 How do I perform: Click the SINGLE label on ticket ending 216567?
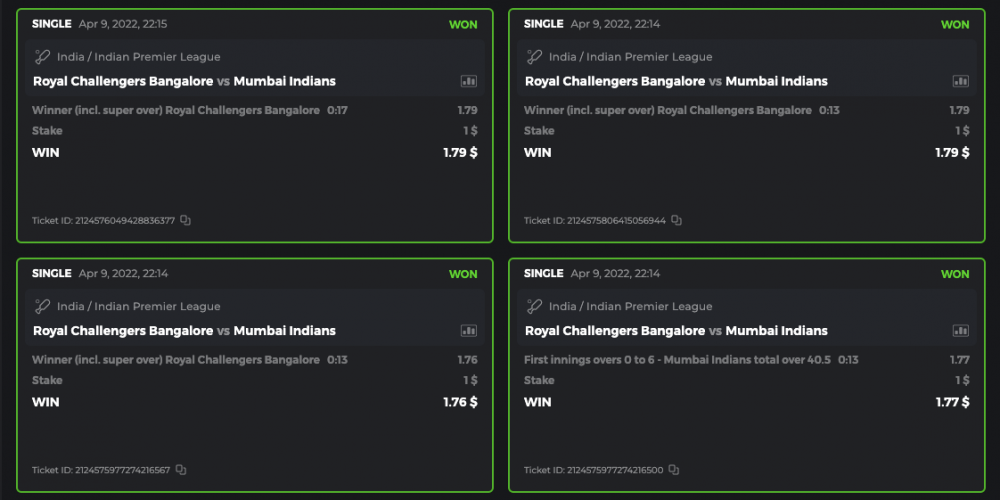click(52, 273)
